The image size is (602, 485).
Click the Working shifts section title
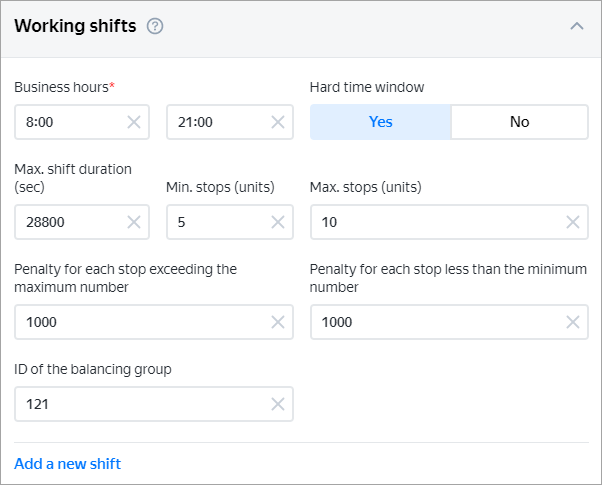tap(75, 27)
